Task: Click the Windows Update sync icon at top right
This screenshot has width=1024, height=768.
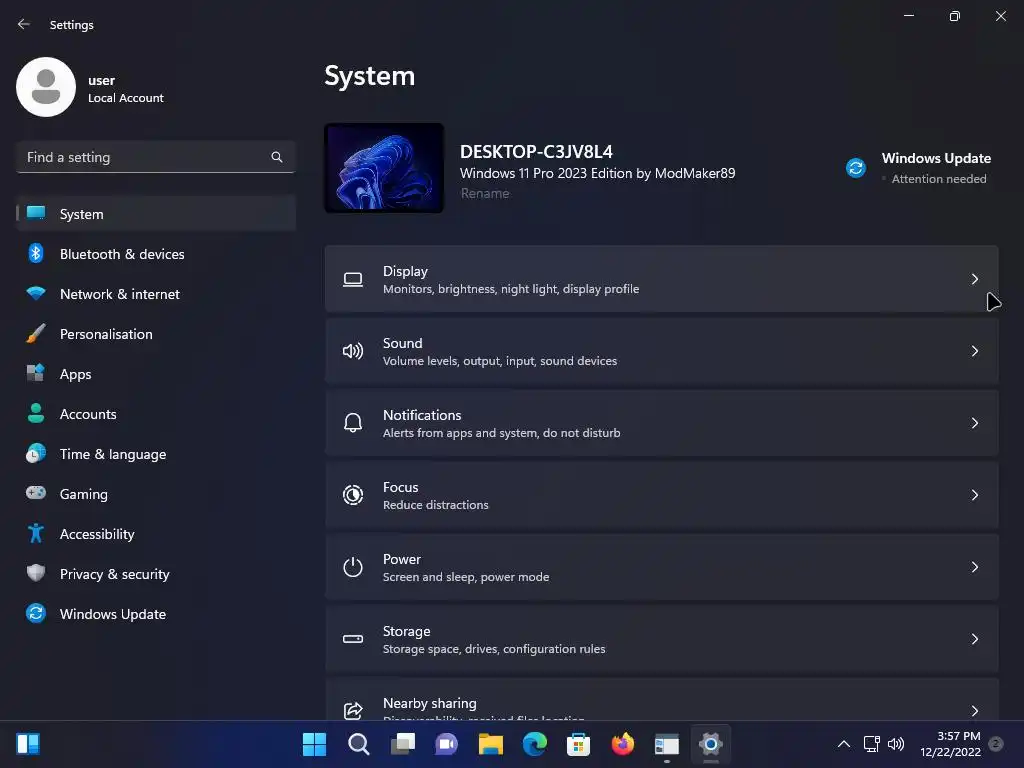Action: click(x=856, y=168)
